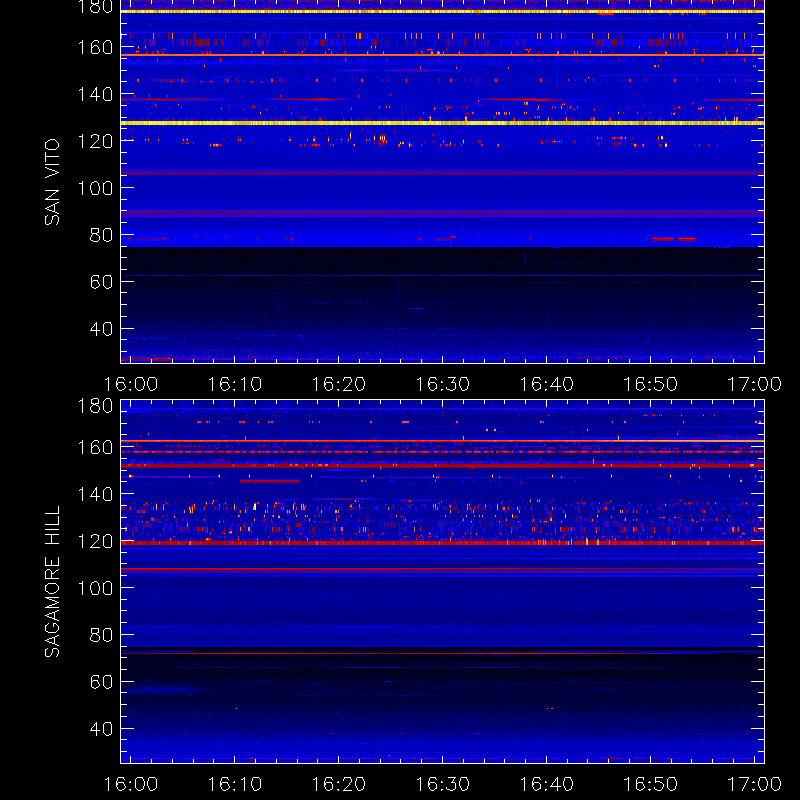Select the 140 frequency tick of San Vito plot

coord(95,94)
